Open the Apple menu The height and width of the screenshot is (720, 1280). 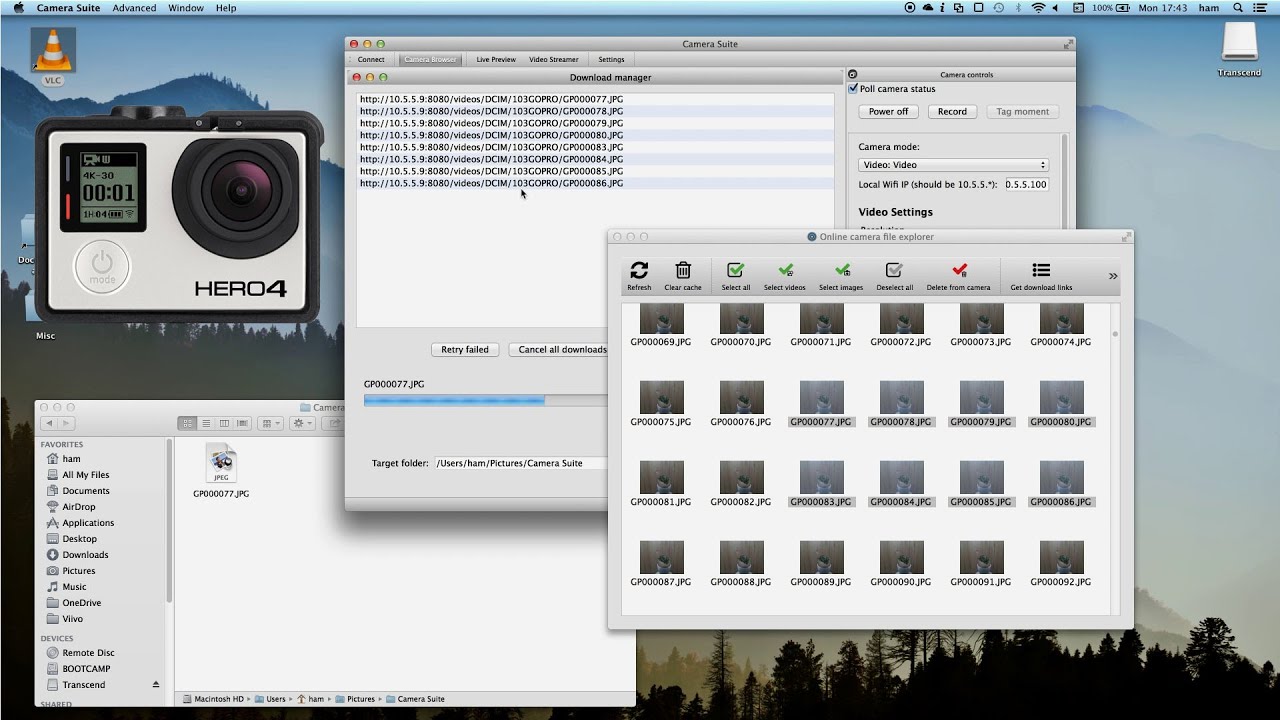point(18,8)
